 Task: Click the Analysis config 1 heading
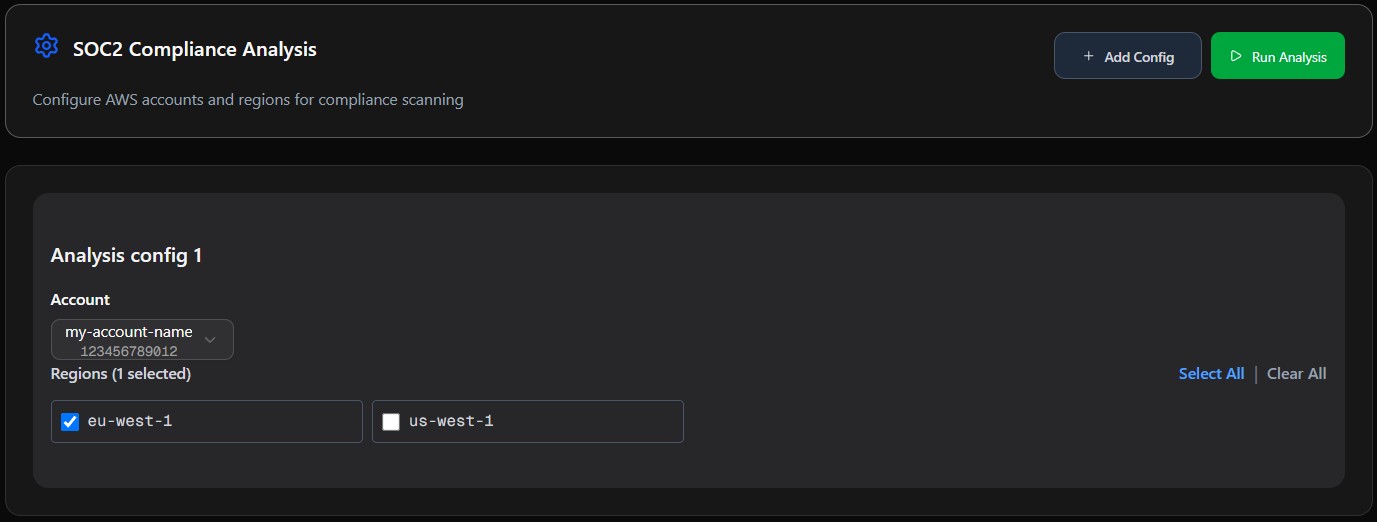[x=127, y=256]
